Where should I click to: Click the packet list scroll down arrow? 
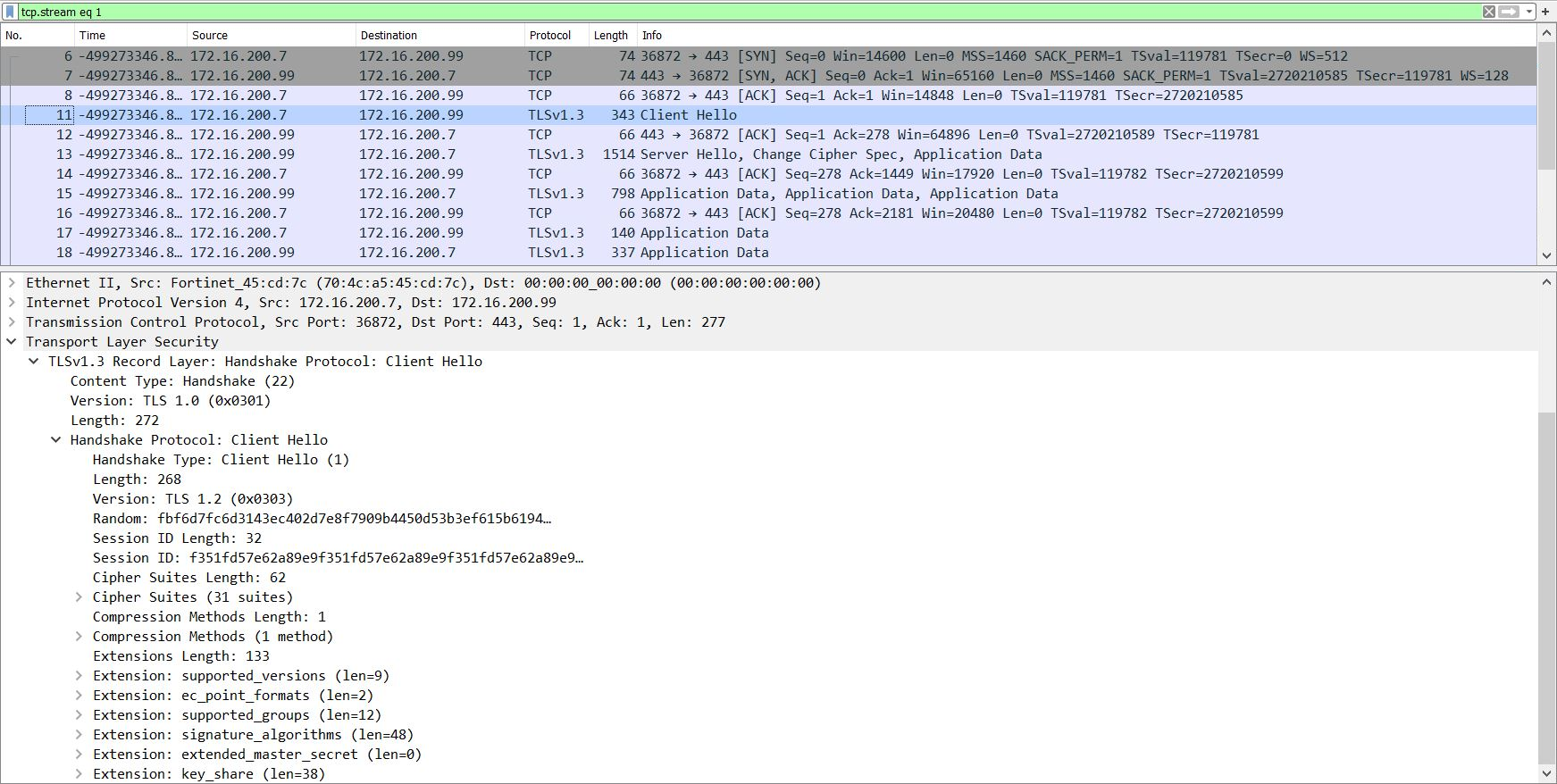[x=1546, y=256]
